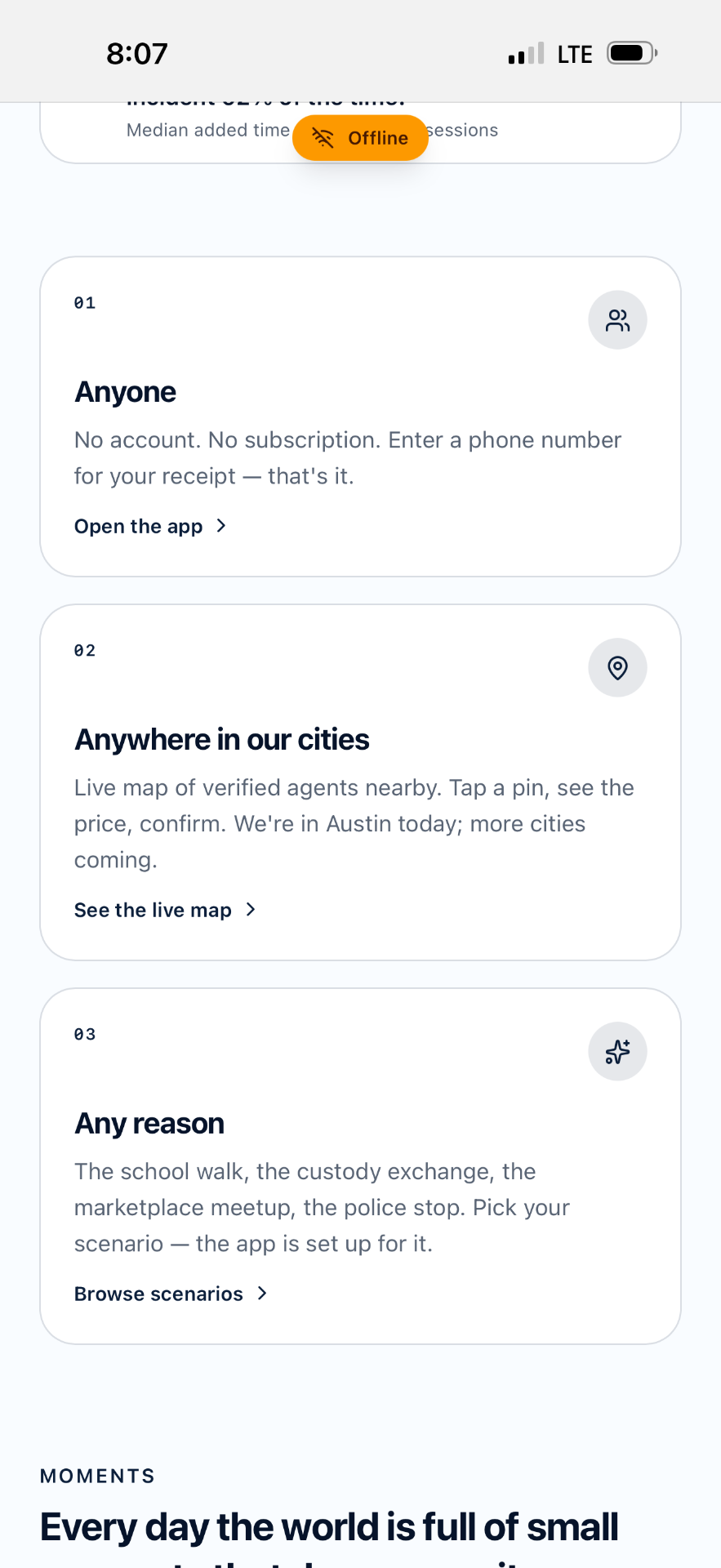Tap the cellular signal bars icon
Screen dimensions: 721x1568
tap(526, 54)
